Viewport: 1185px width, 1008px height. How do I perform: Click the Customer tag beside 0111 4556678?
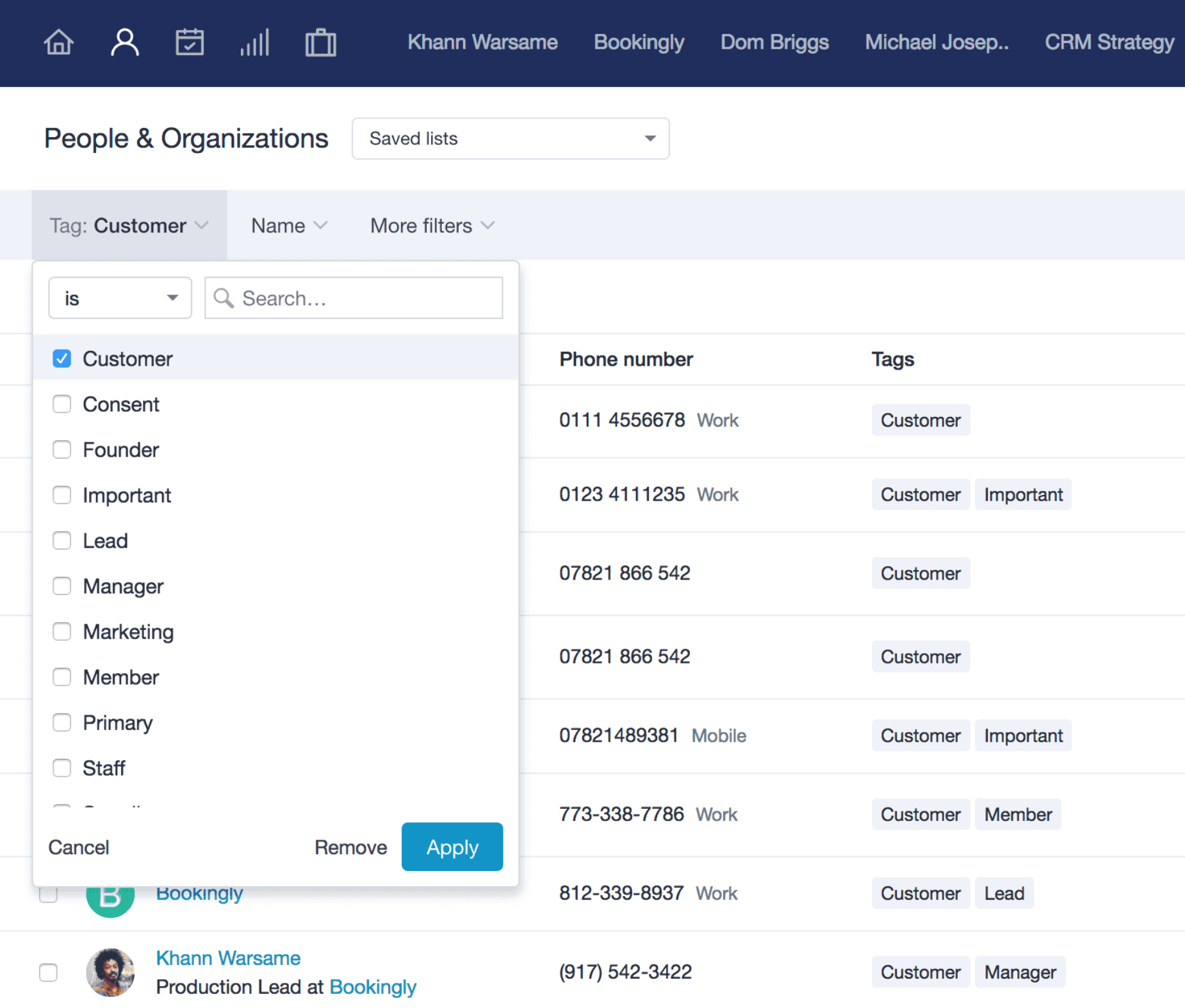click(x=920, y=420)
